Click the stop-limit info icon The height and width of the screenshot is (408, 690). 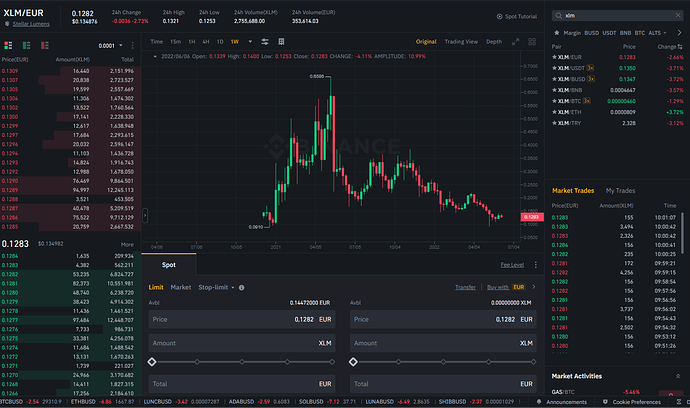point(242,287)
